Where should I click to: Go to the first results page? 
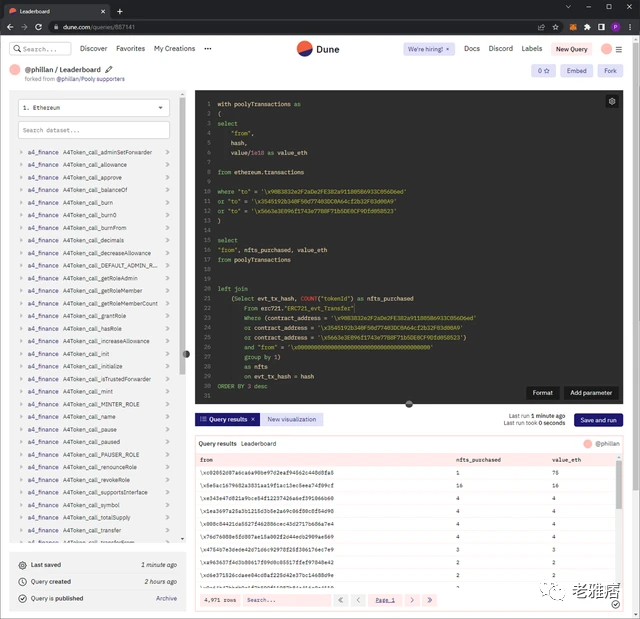coord(340,600)
